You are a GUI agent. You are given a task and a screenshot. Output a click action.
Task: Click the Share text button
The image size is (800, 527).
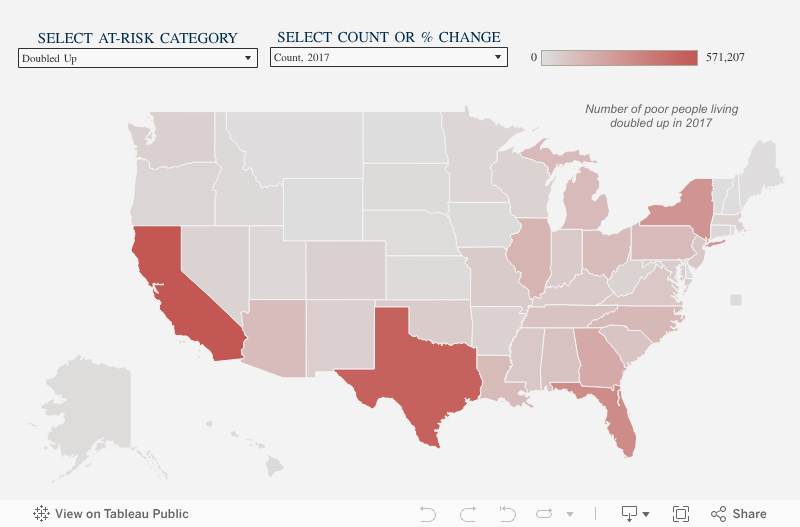click(x=749, y=514)
